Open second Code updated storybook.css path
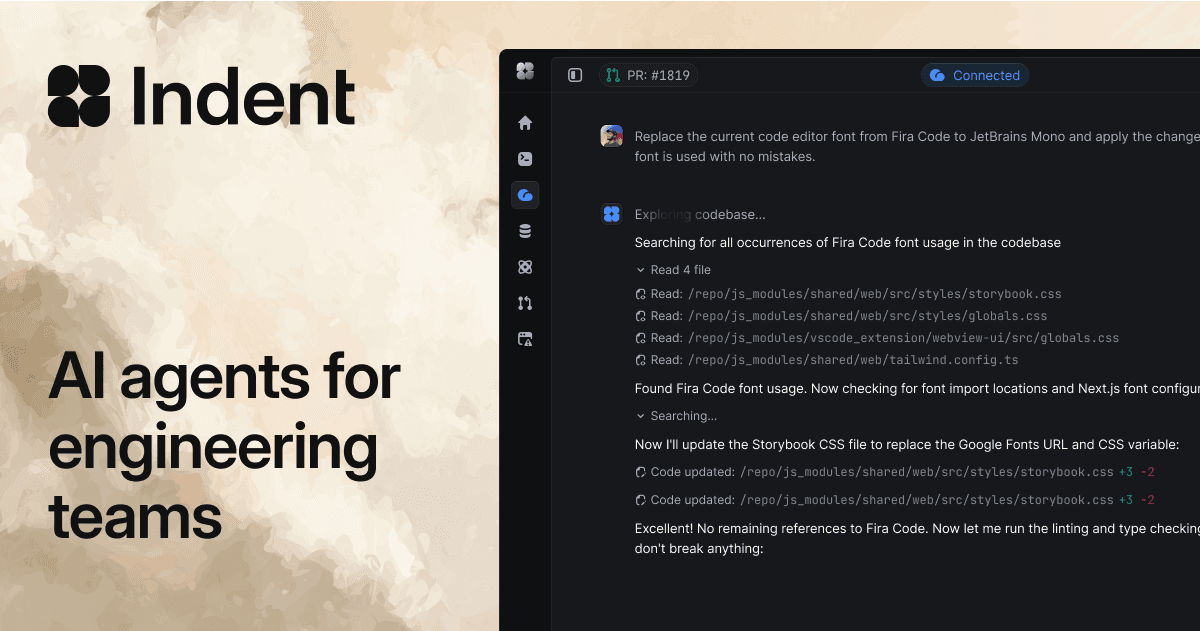 pos(926,500)
